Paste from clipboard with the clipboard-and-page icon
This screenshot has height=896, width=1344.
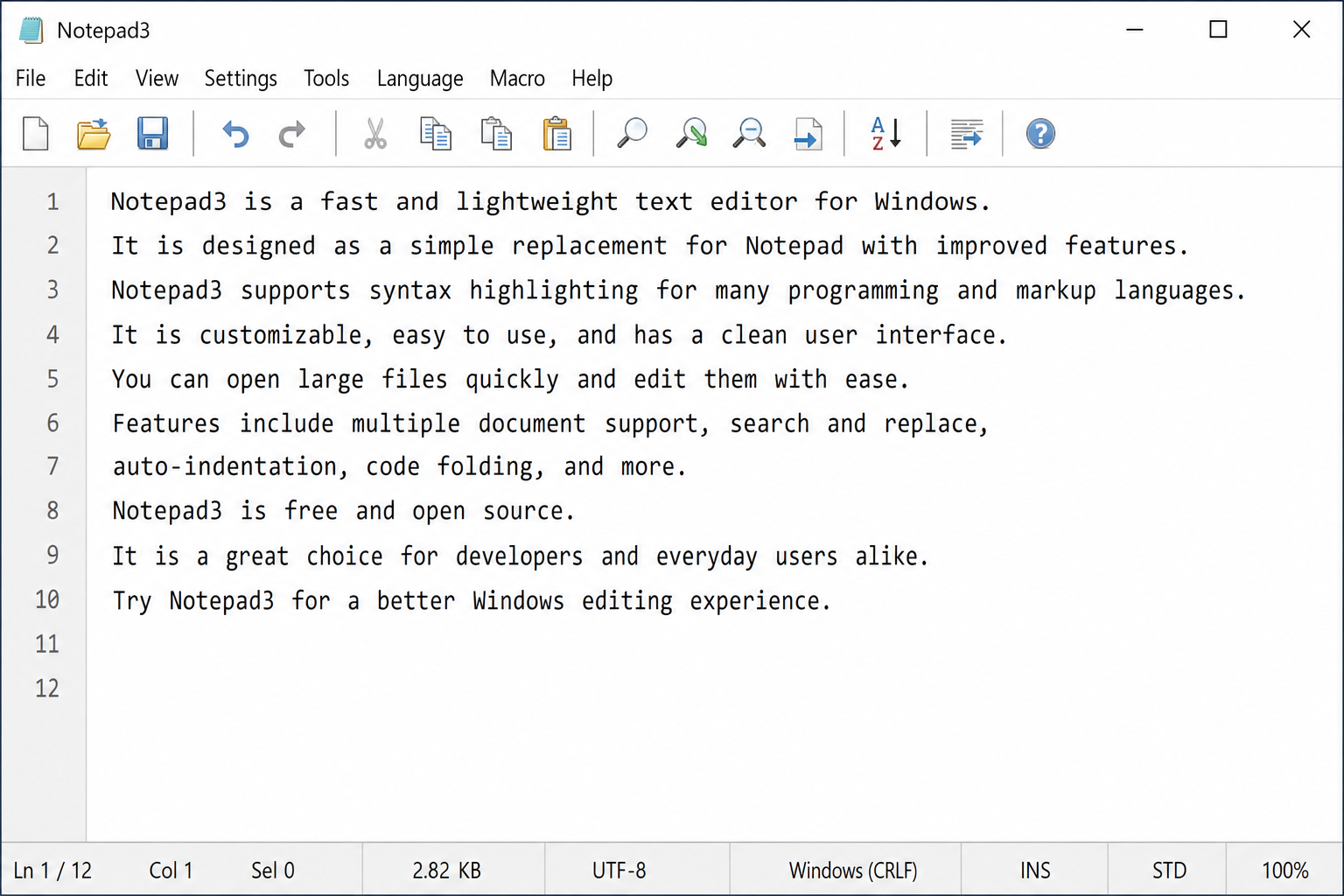[x=496, y=134]
